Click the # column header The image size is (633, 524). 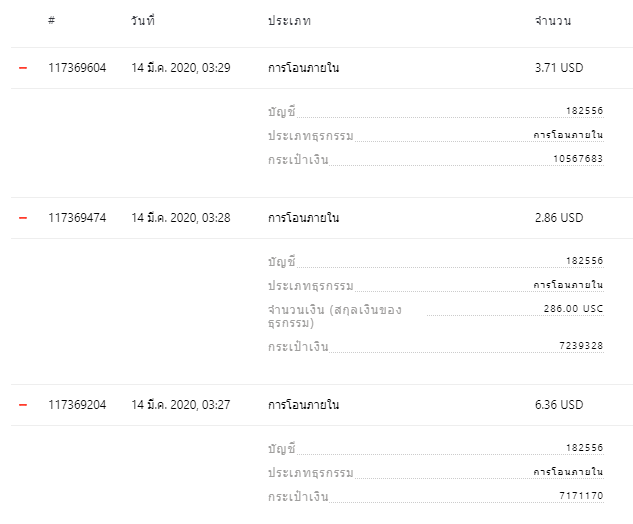click(51, 20)
